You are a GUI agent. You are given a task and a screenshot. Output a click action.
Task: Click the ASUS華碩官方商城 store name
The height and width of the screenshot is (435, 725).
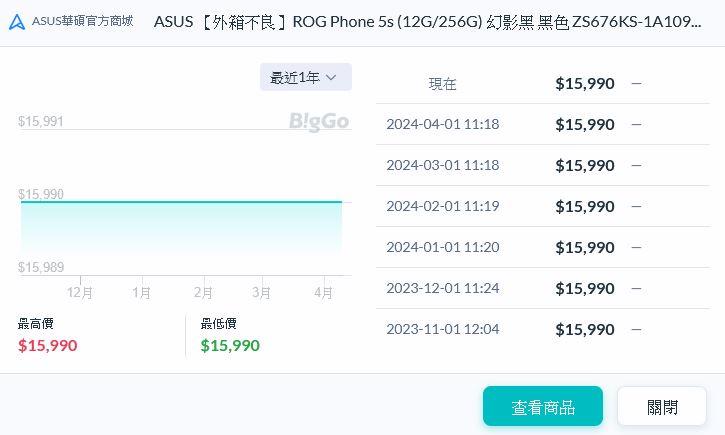82,21
